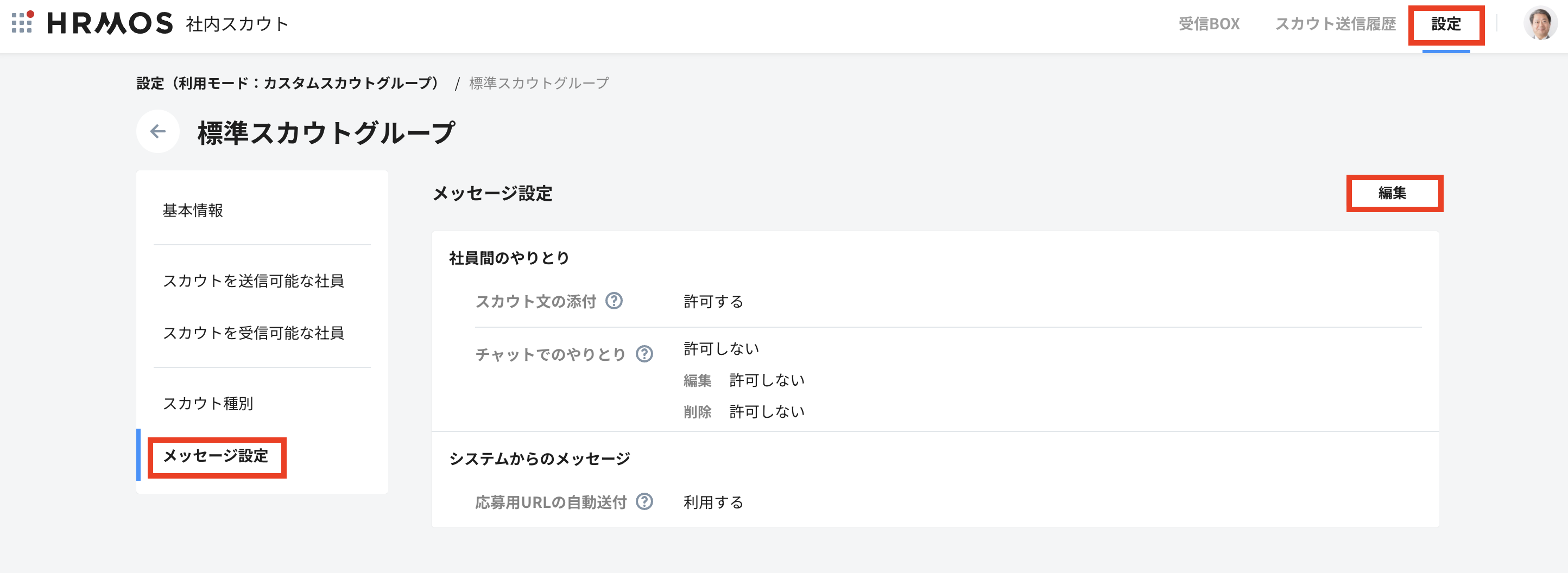The image size is (1568, 573).
Task: Click 標準スカウトグループ in the breadcrumb
Action: tap(539, 84)
